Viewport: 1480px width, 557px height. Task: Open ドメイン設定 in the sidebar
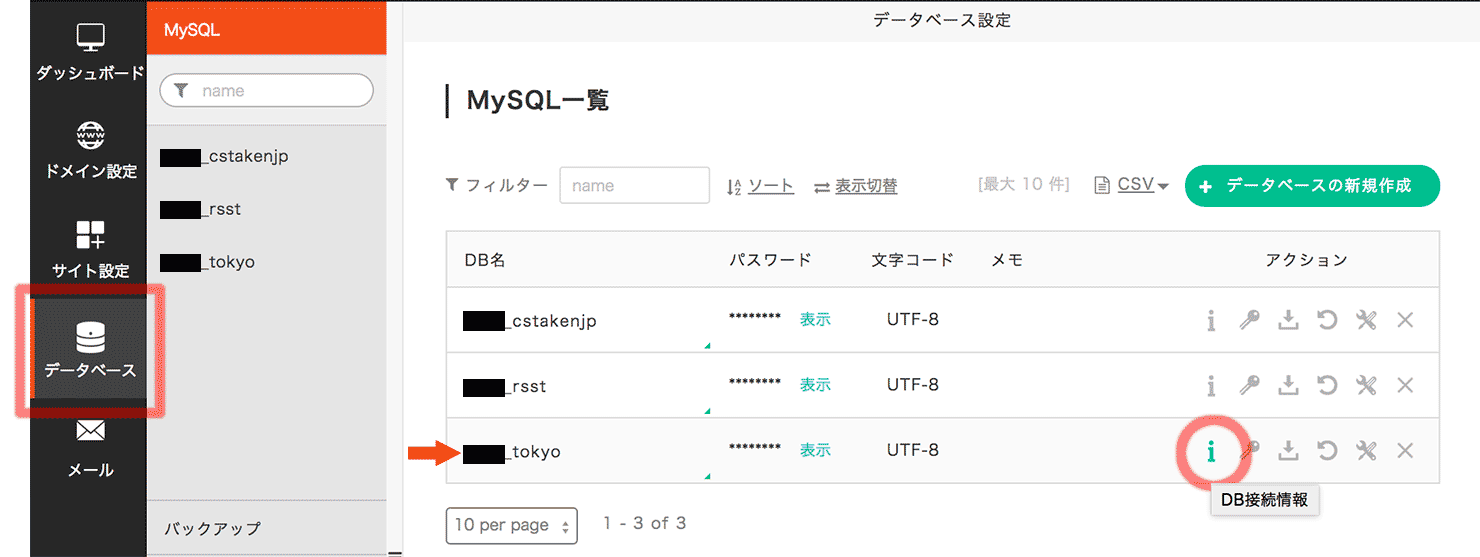click(x=89, y=150)
